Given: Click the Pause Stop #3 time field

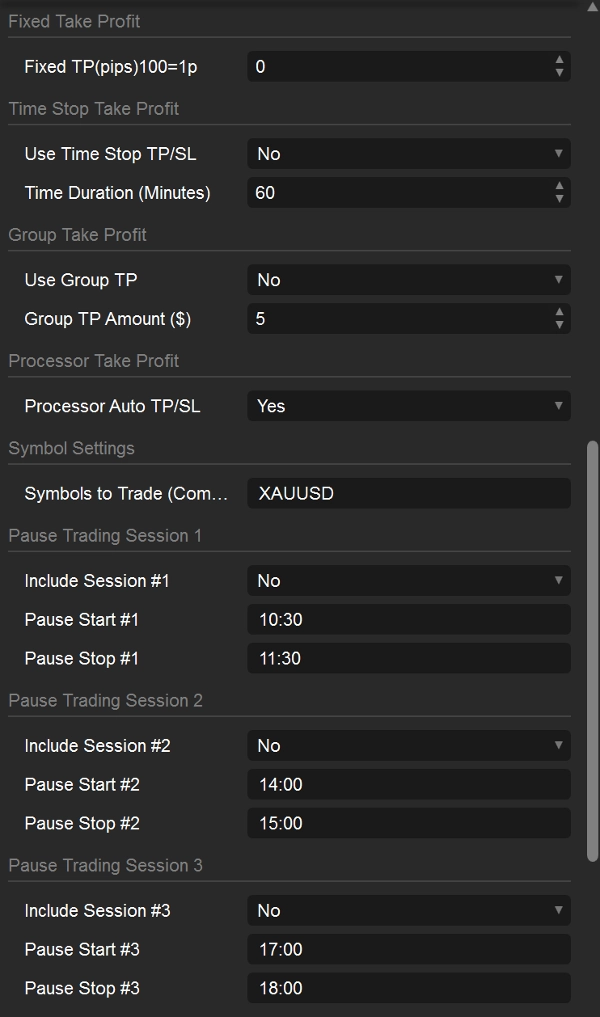Looking at the screenshot, I should click(408, 989).
